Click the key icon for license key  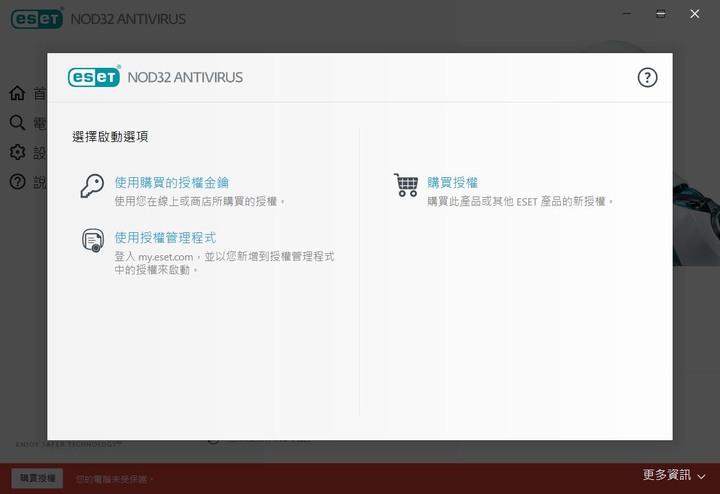point(92,186)
